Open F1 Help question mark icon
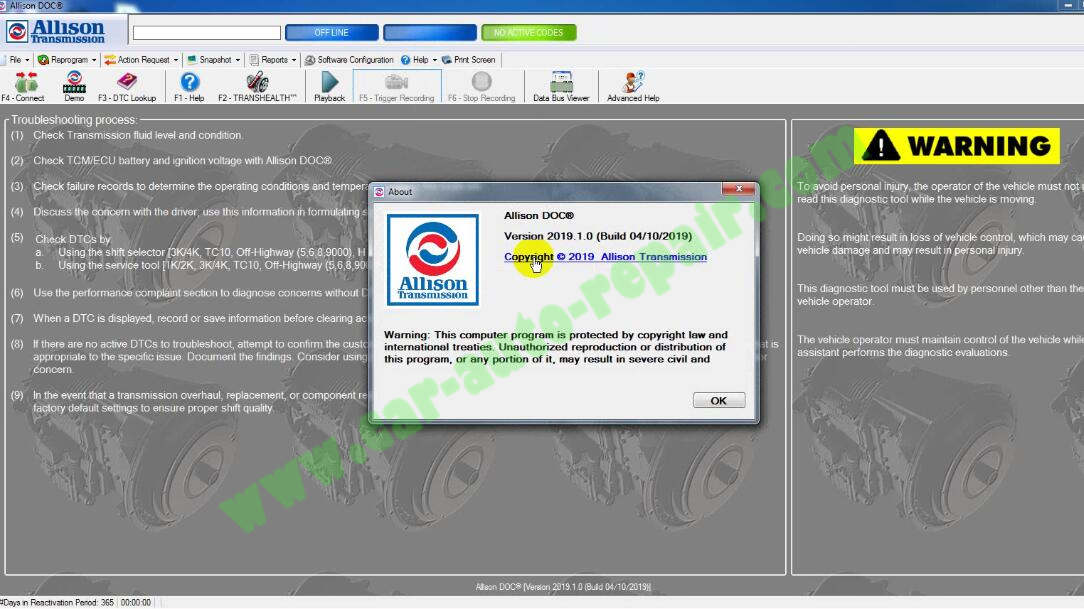Screen dimensions: 1084x609 click(x=189, y=82)
